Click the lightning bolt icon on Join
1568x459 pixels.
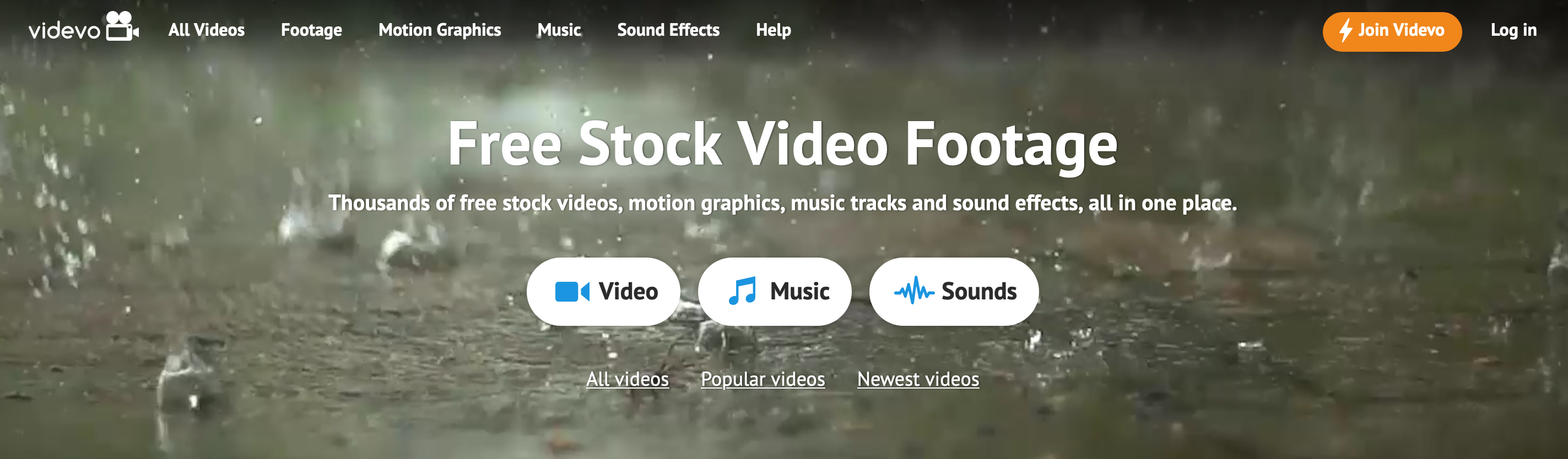[1346, 30]
